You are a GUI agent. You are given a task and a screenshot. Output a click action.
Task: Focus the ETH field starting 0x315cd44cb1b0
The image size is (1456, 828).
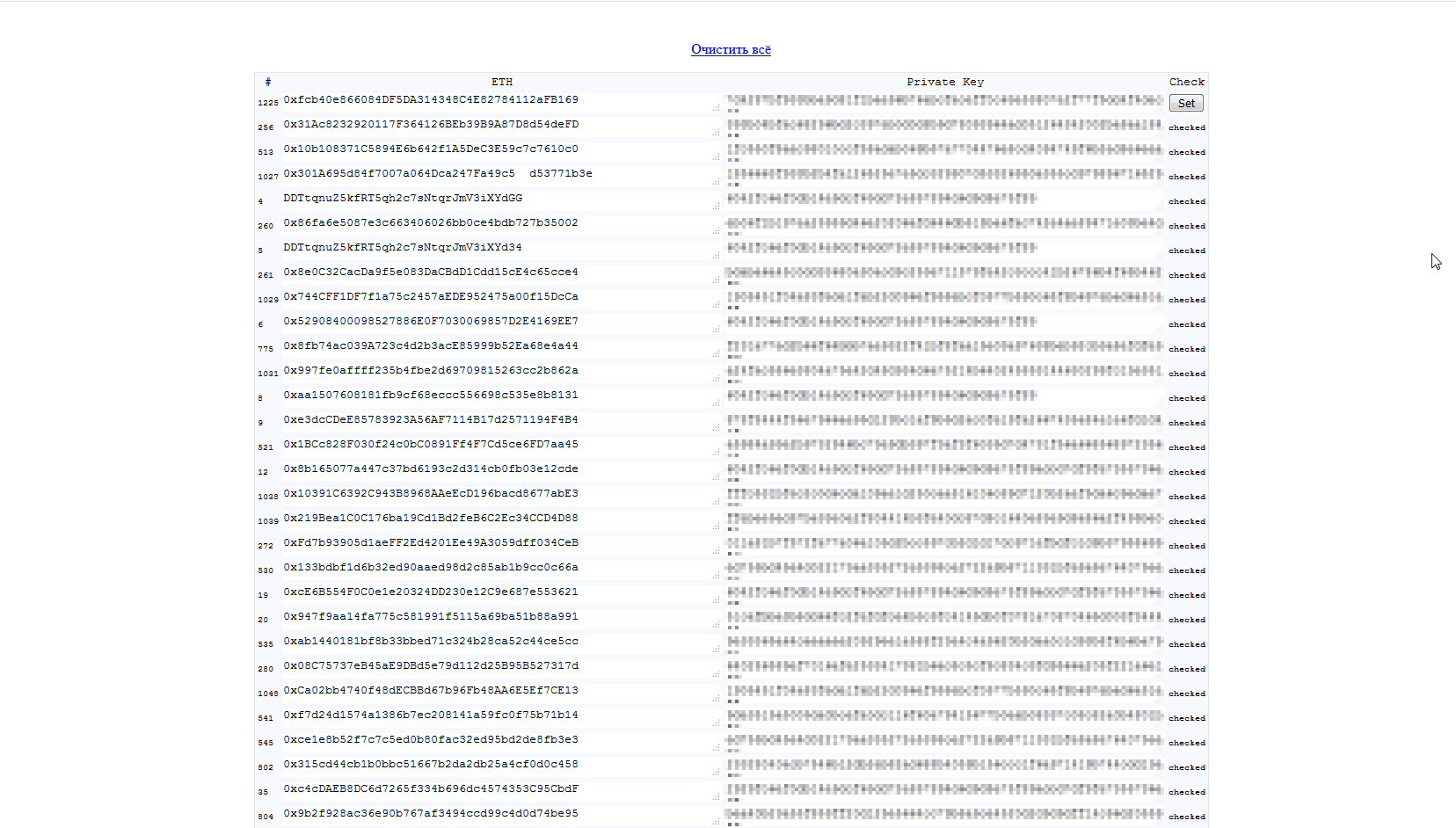coord(501,767)
